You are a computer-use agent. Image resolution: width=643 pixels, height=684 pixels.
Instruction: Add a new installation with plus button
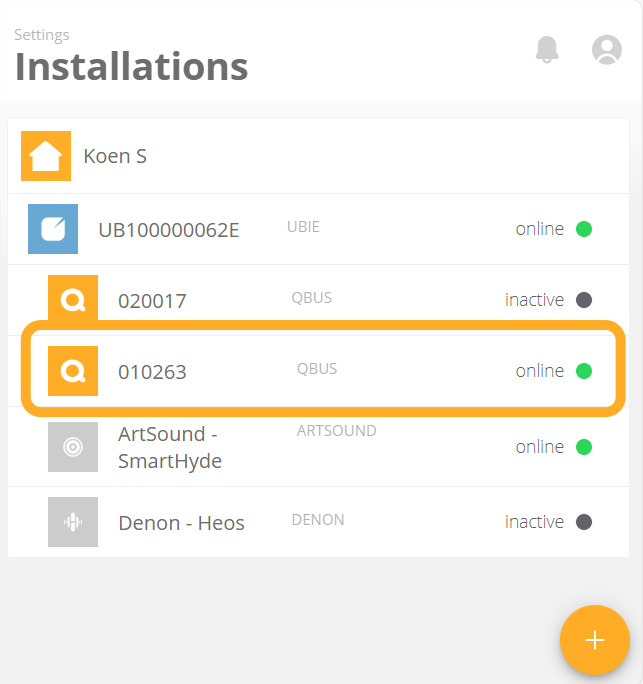pyautogui.click(x=595, y=640)
